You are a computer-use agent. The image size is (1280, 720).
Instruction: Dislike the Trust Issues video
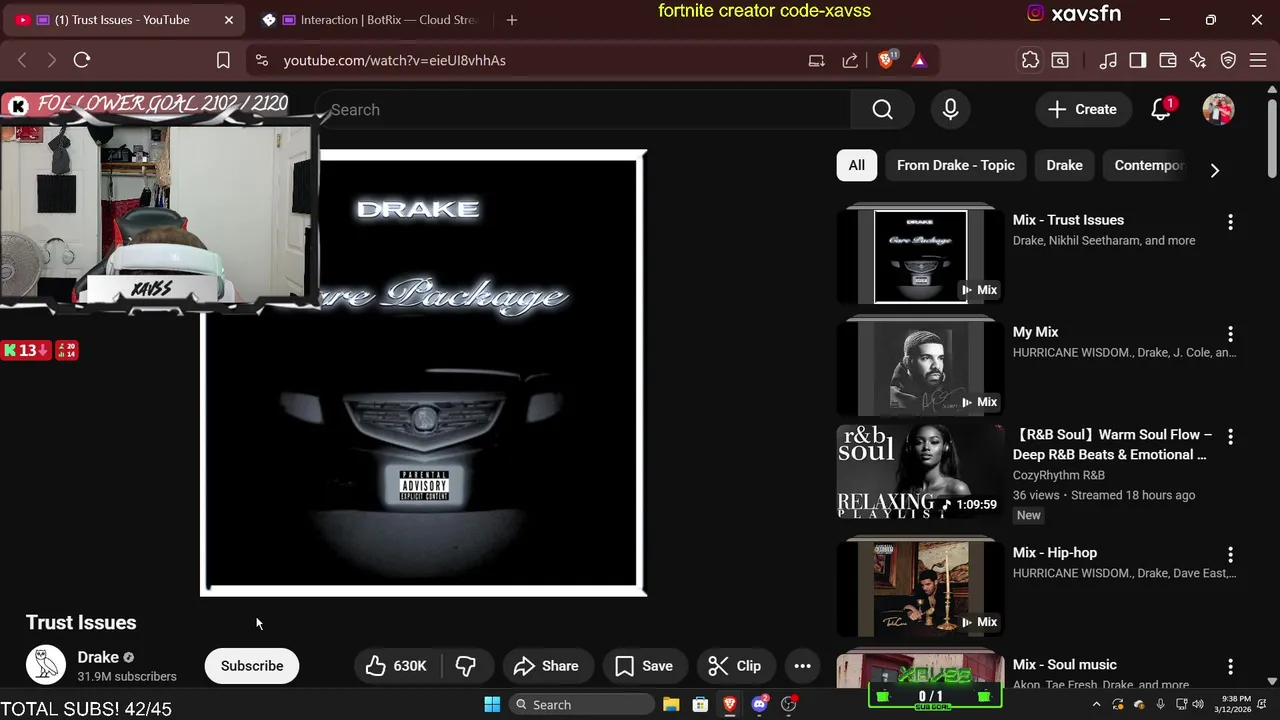[x=466, y=666]
